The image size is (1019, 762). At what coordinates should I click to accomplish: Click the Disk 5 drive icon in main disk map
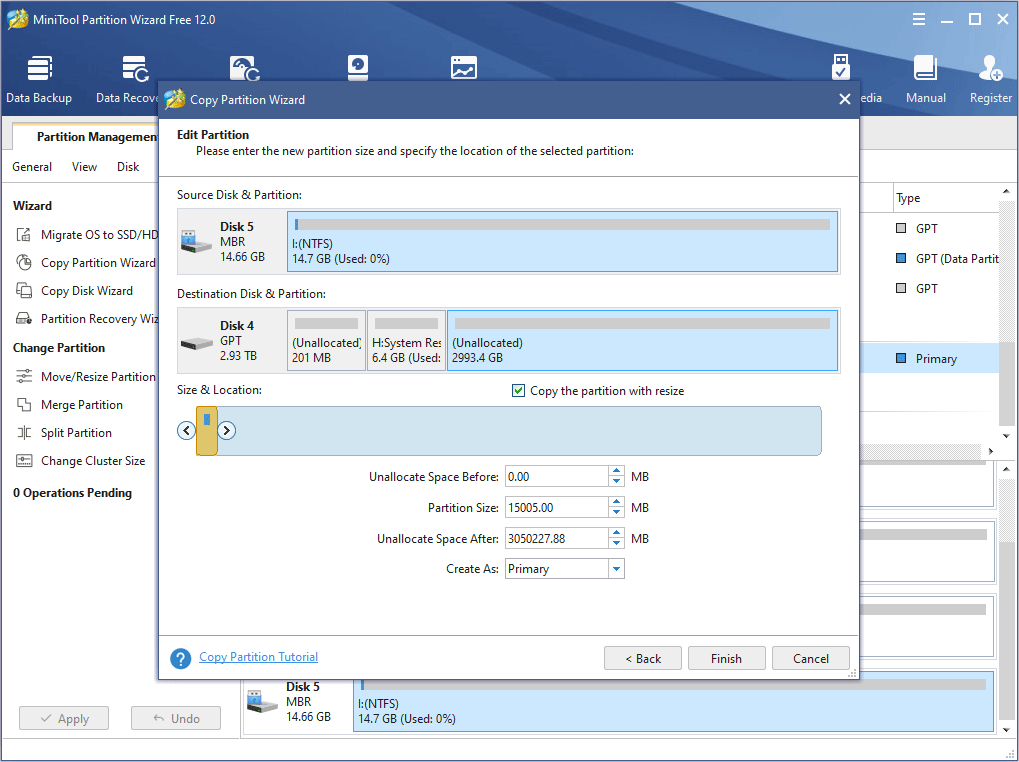263,702
